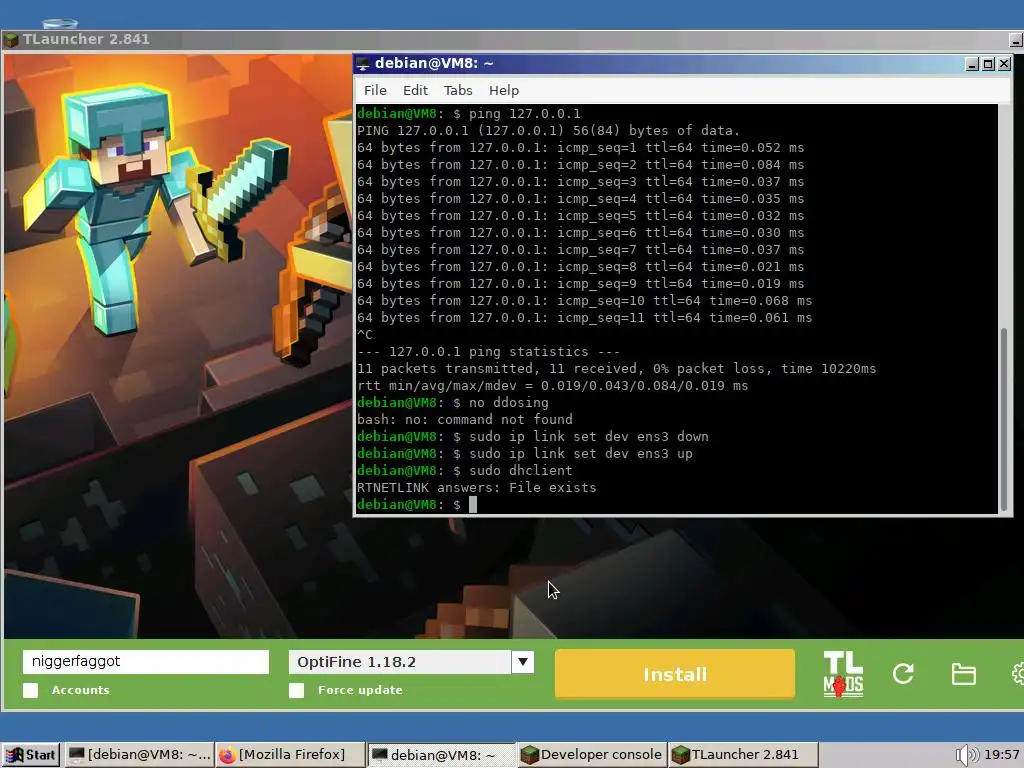Minimize the debian@VM8 terminal window
The width and height of the screenshot is (1024, 768).
pos(972,64)
